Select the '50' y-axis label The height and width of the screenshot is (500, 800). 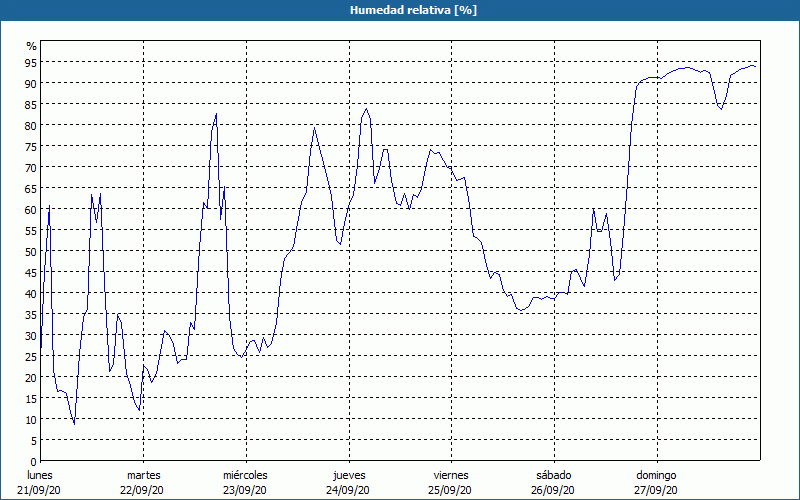click(31, 252)
